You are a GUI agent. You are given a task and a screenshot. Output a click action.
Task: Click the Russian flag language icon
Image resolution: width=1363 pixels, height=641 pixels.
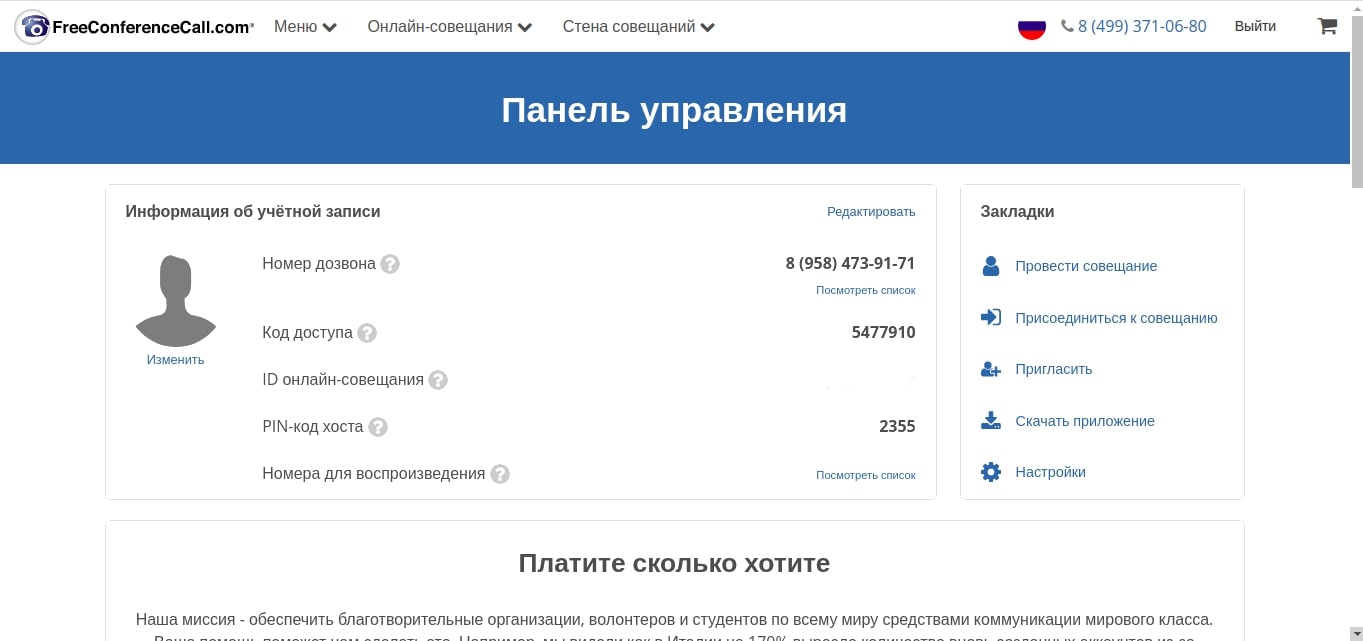[x=1031, y=26]
